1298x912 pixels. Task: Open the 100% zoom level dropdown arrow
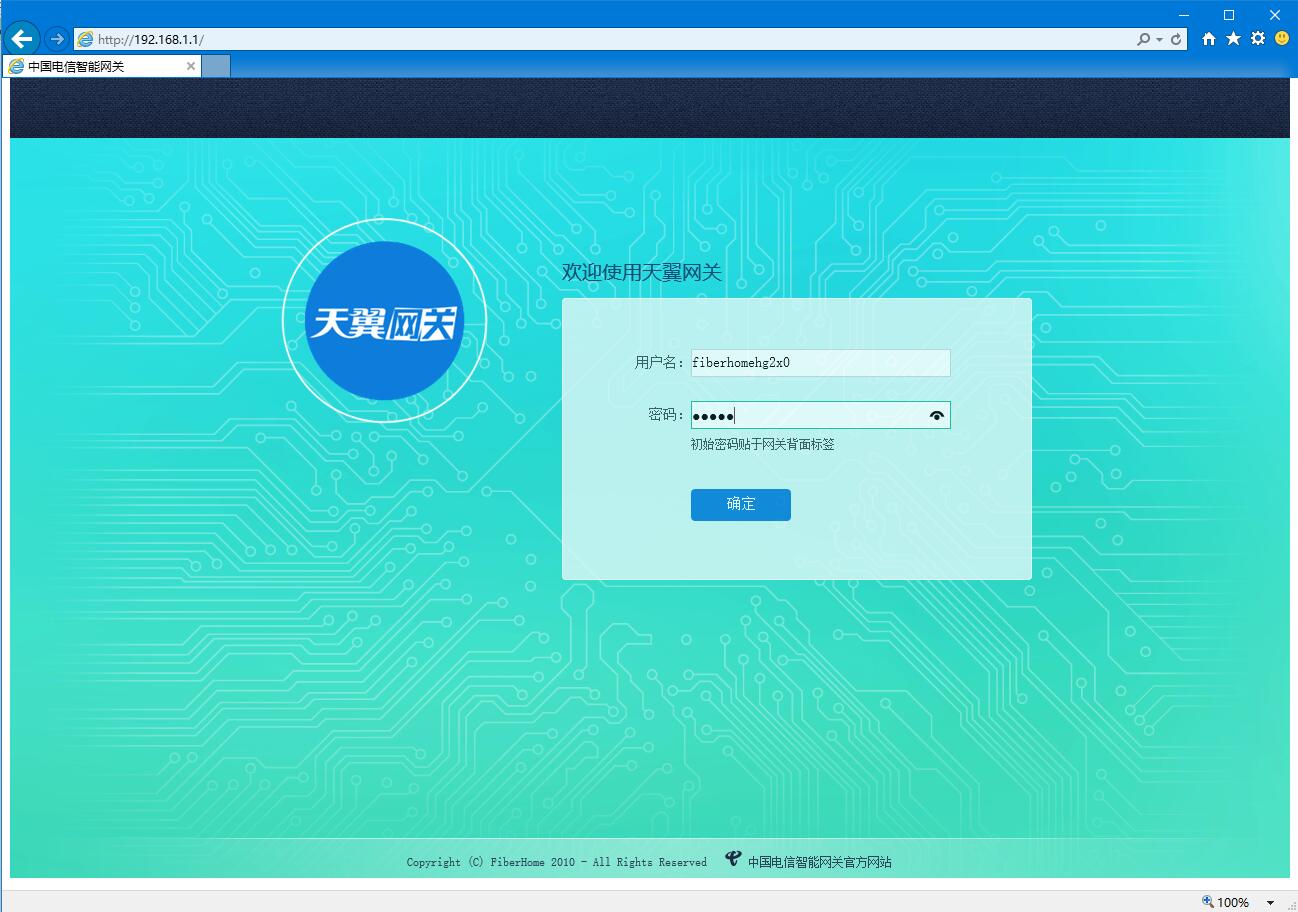(x=1271, y=902)
